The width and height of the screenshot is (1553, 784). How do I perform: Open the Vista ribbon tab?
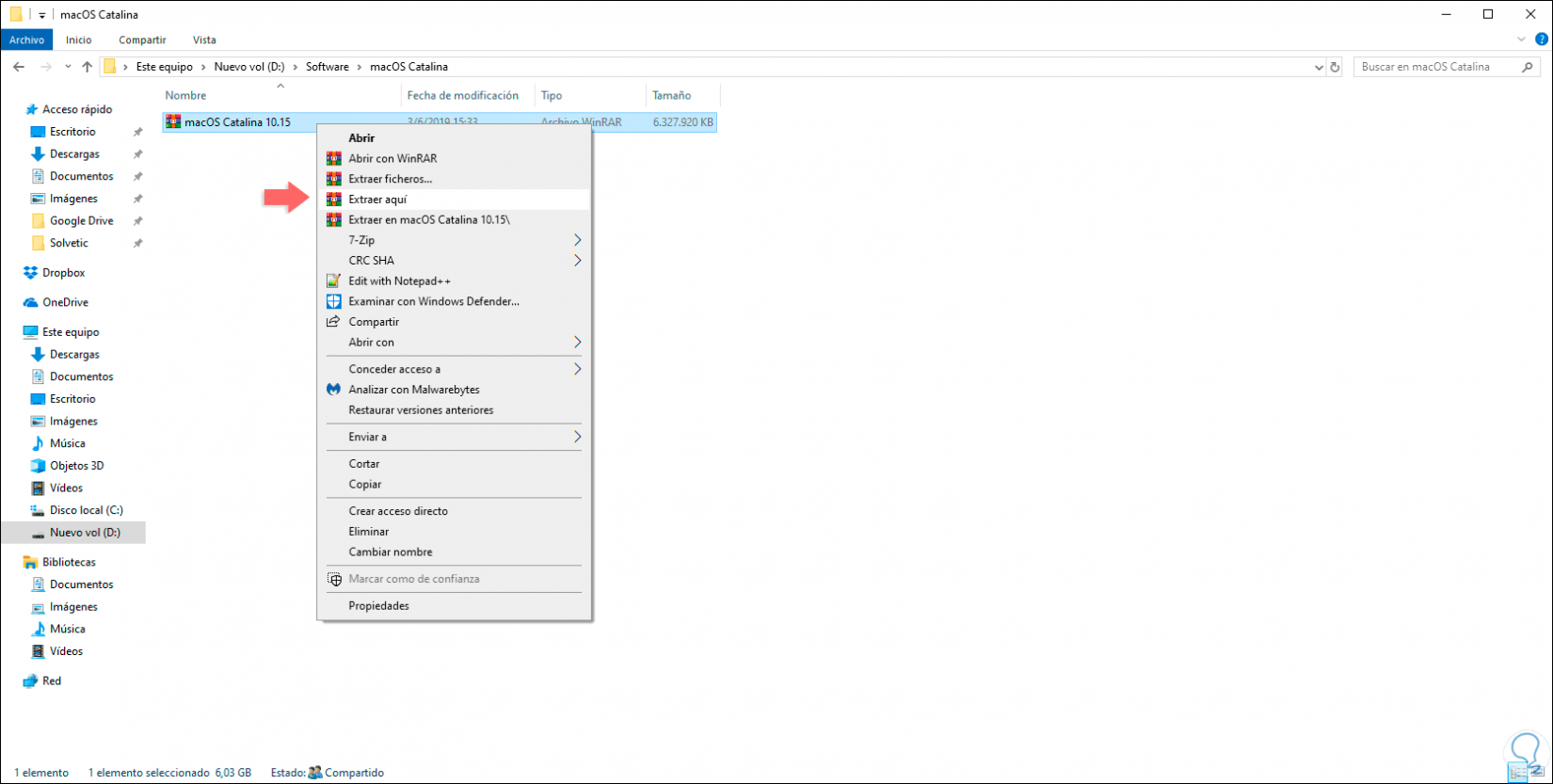(204, 40)
